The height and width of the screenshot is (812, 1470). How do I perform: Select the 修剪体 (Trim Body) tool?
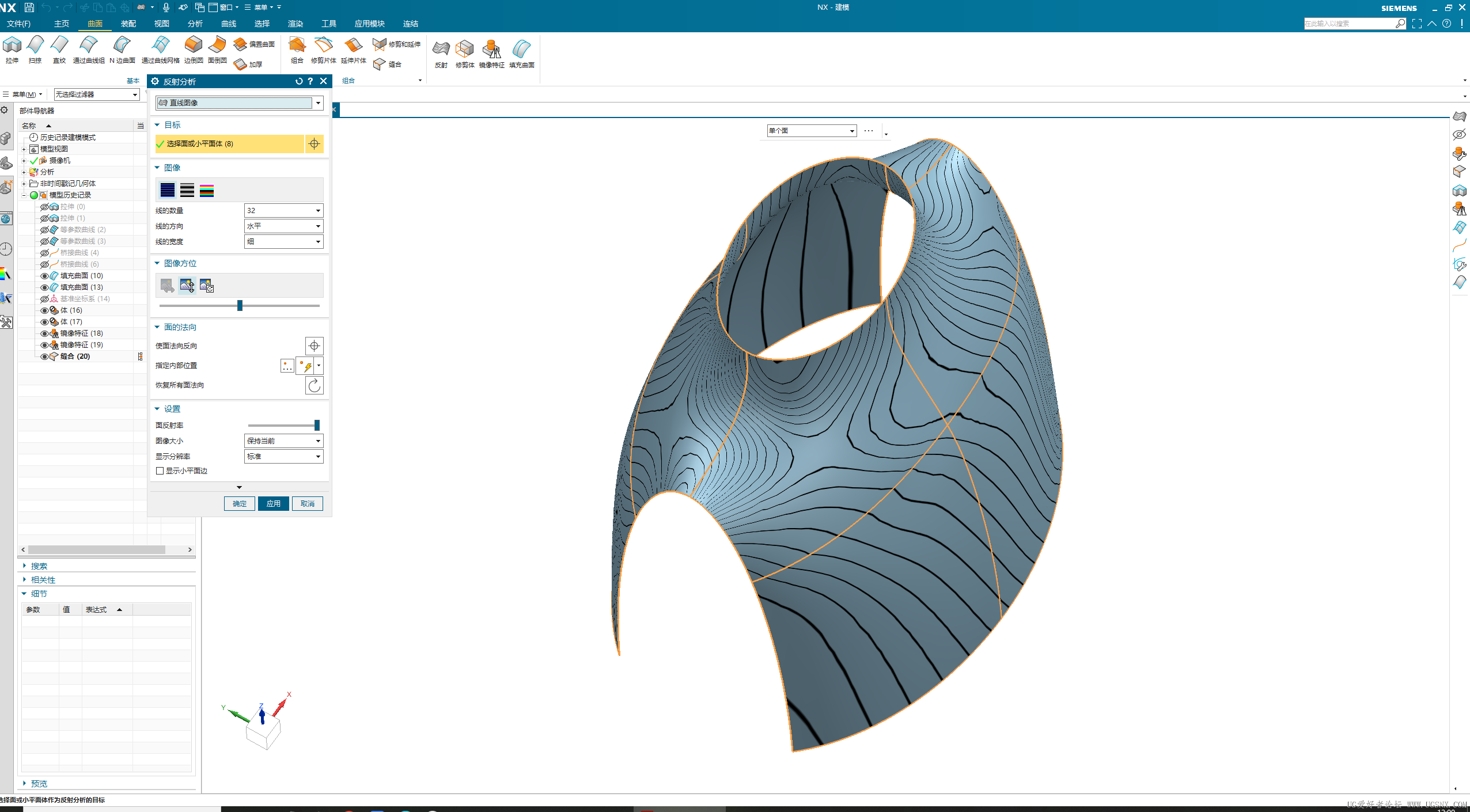click(x=465, y=54)
